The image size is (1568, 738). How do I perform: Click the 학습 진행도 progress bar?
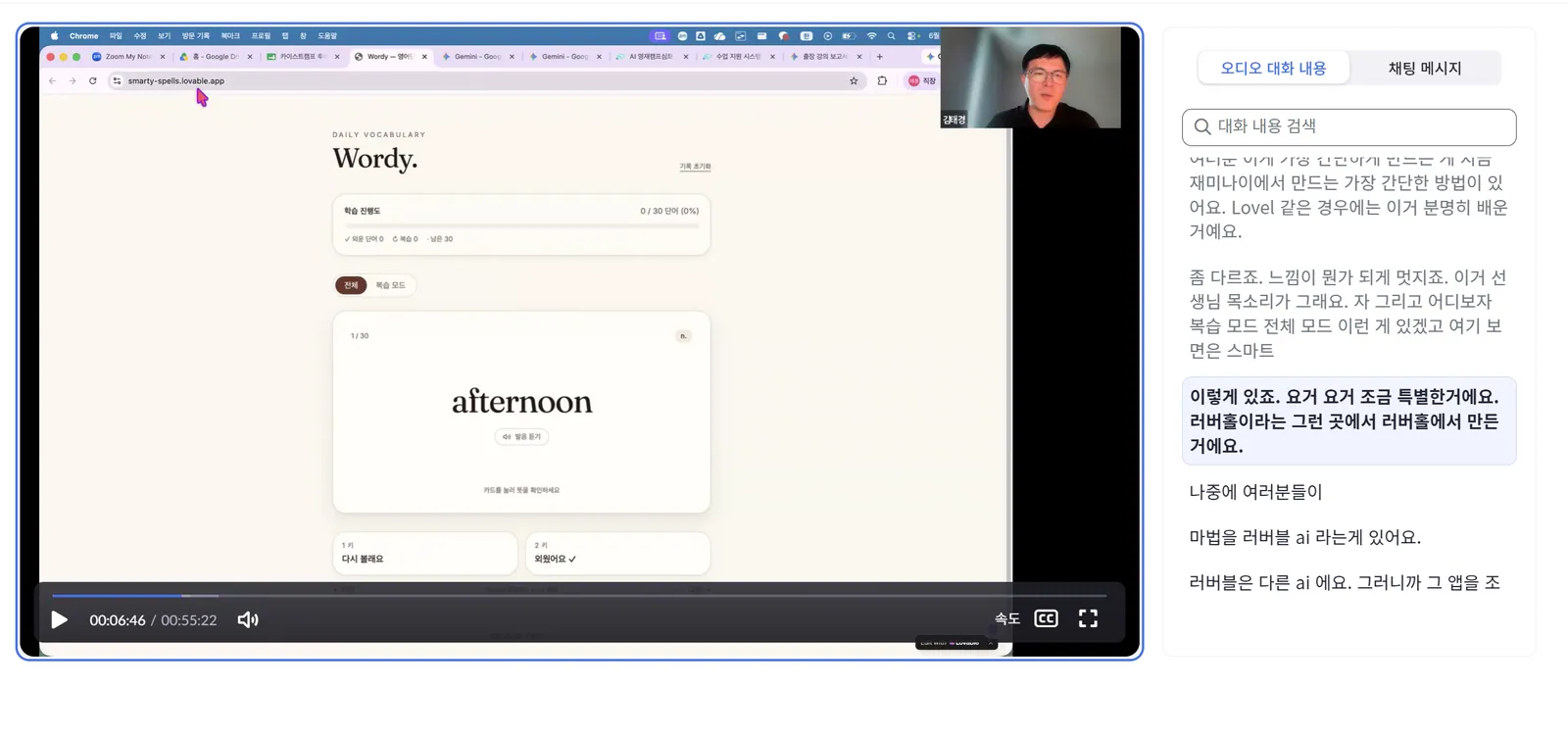[x=521, y=225]
